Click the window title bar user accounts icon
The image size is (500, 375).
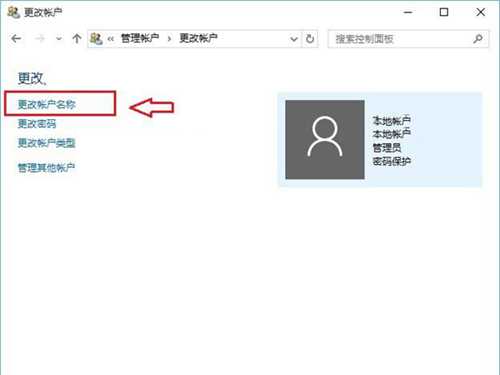click(x=14, y=12)
